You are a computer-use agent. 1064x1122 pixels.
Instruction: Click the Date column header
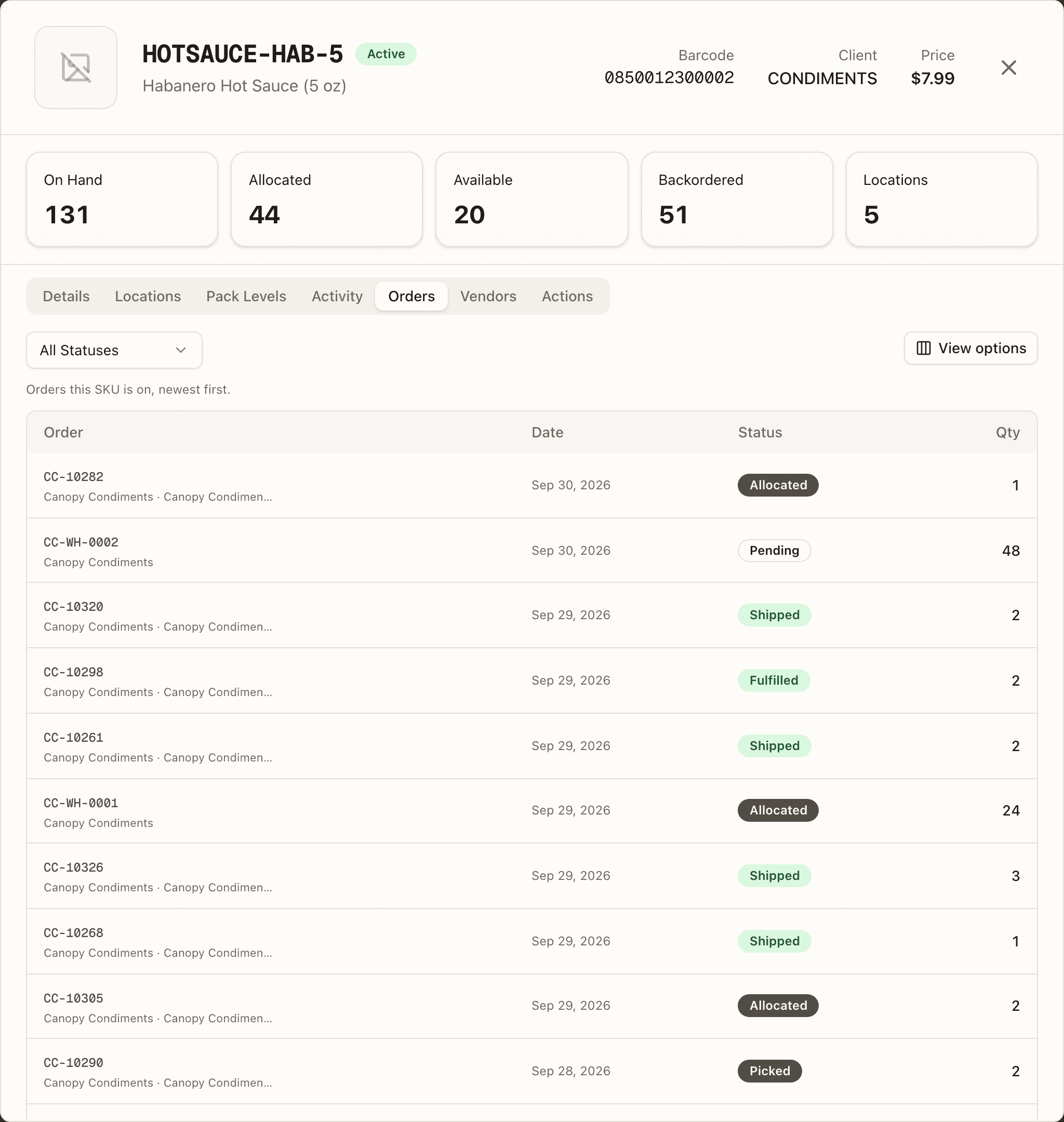pyautogui.click(x=547, y=432)
